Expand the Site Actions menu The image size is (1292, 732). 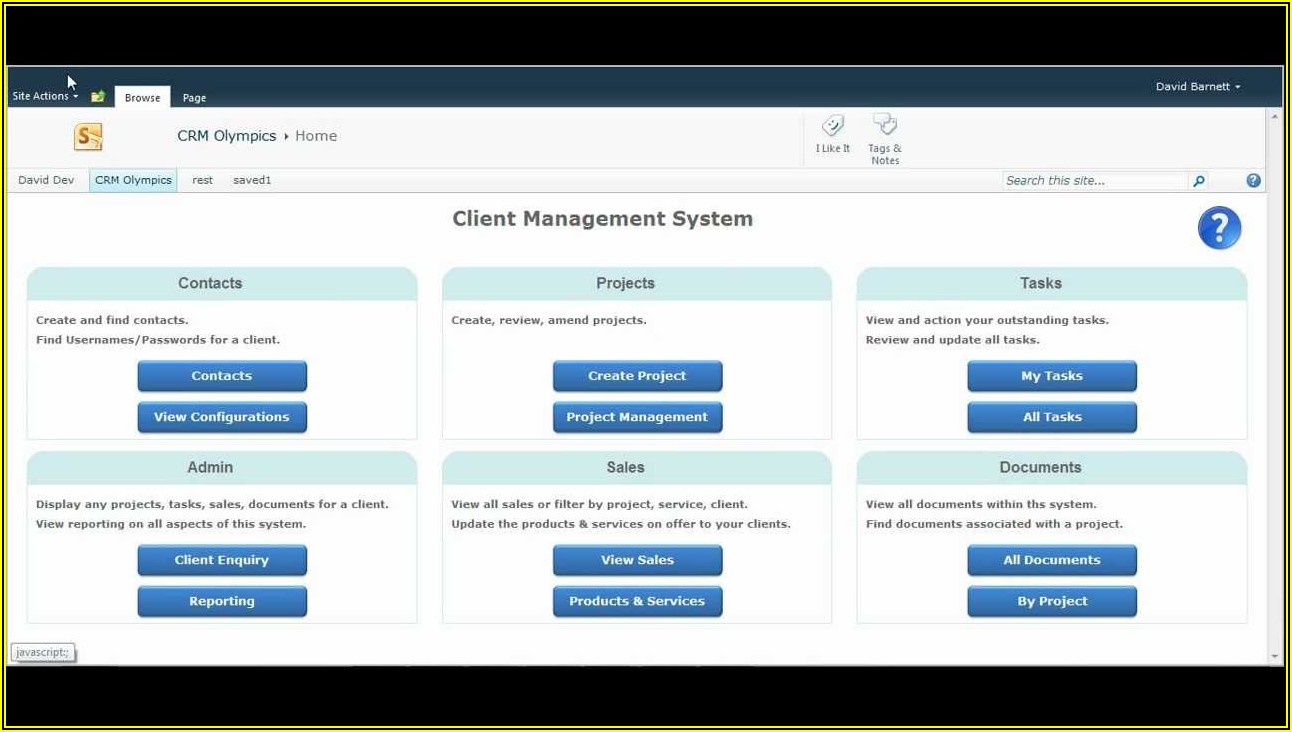[45, 97]
